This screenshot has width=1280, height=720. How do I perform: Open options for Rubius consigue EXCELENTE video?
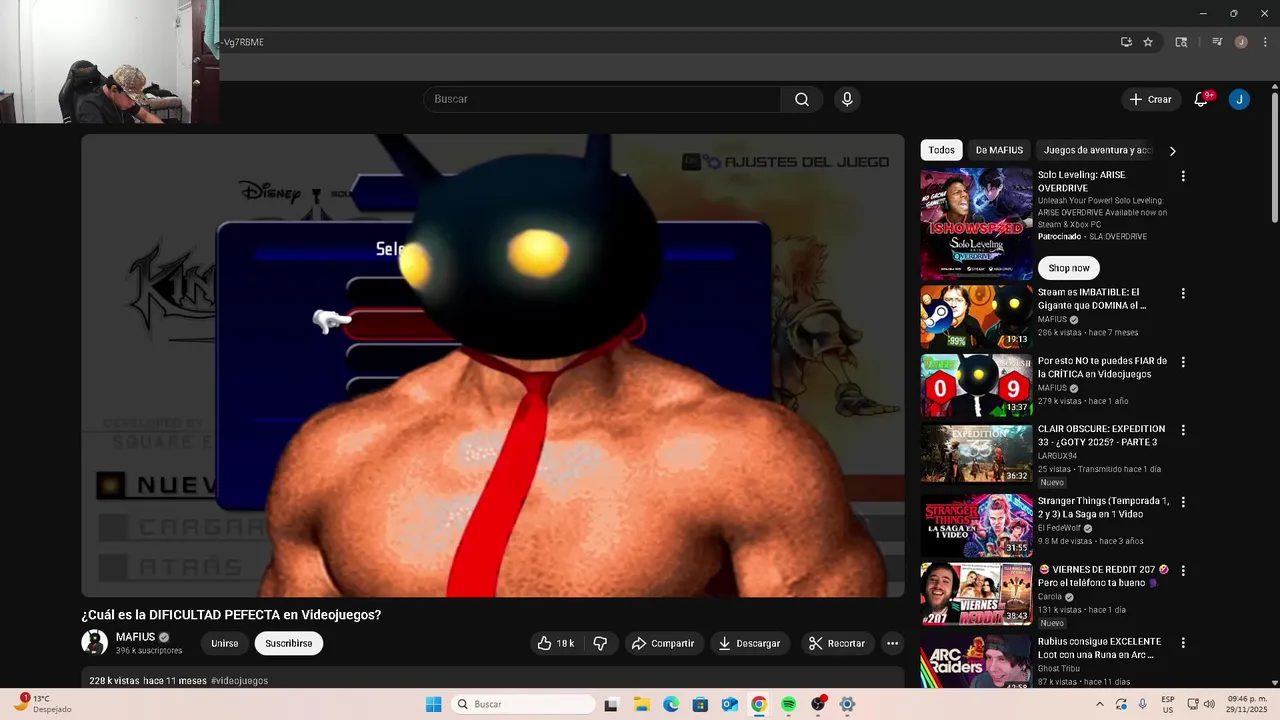[x=1183, y=643]
